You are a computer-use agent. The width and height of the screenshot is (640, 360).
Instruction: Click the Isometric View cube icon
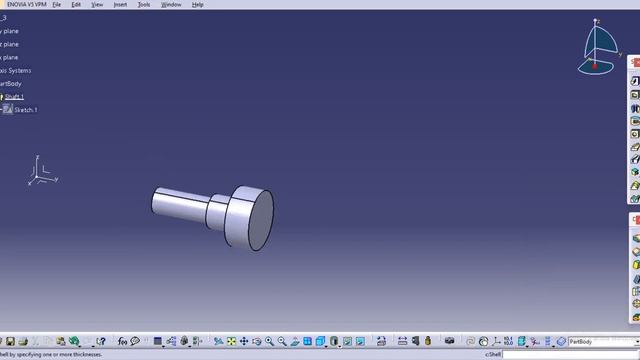(x=320, y=341)
